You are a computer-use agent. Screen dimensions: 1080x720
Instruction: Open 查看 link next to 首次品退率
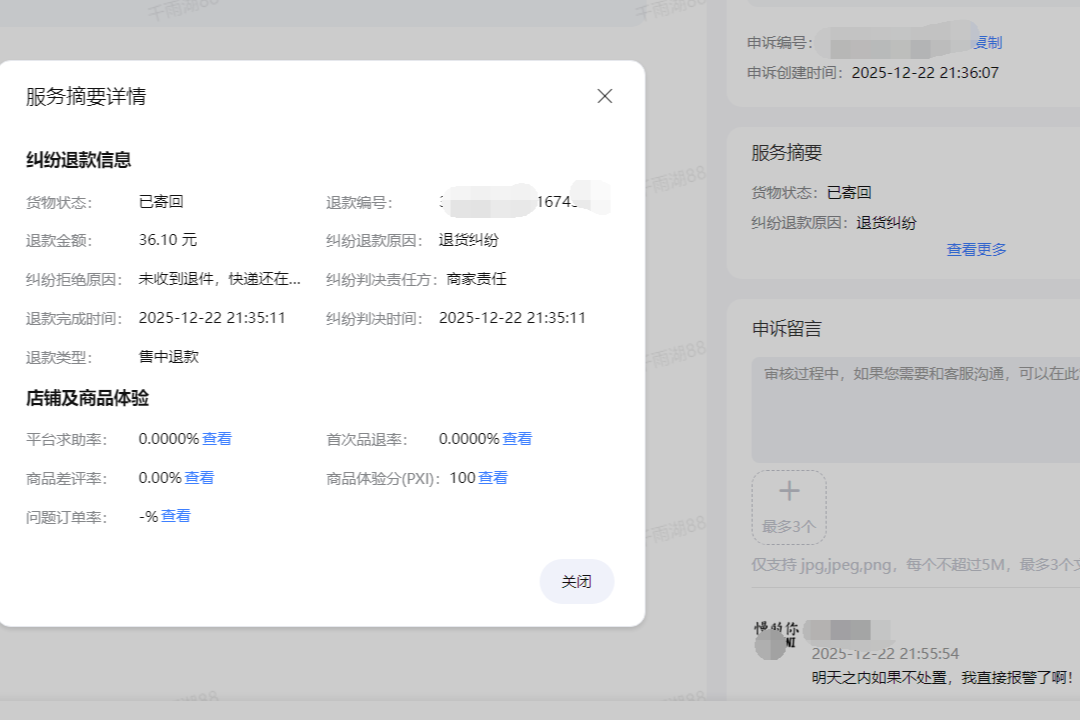coord(517,439)
